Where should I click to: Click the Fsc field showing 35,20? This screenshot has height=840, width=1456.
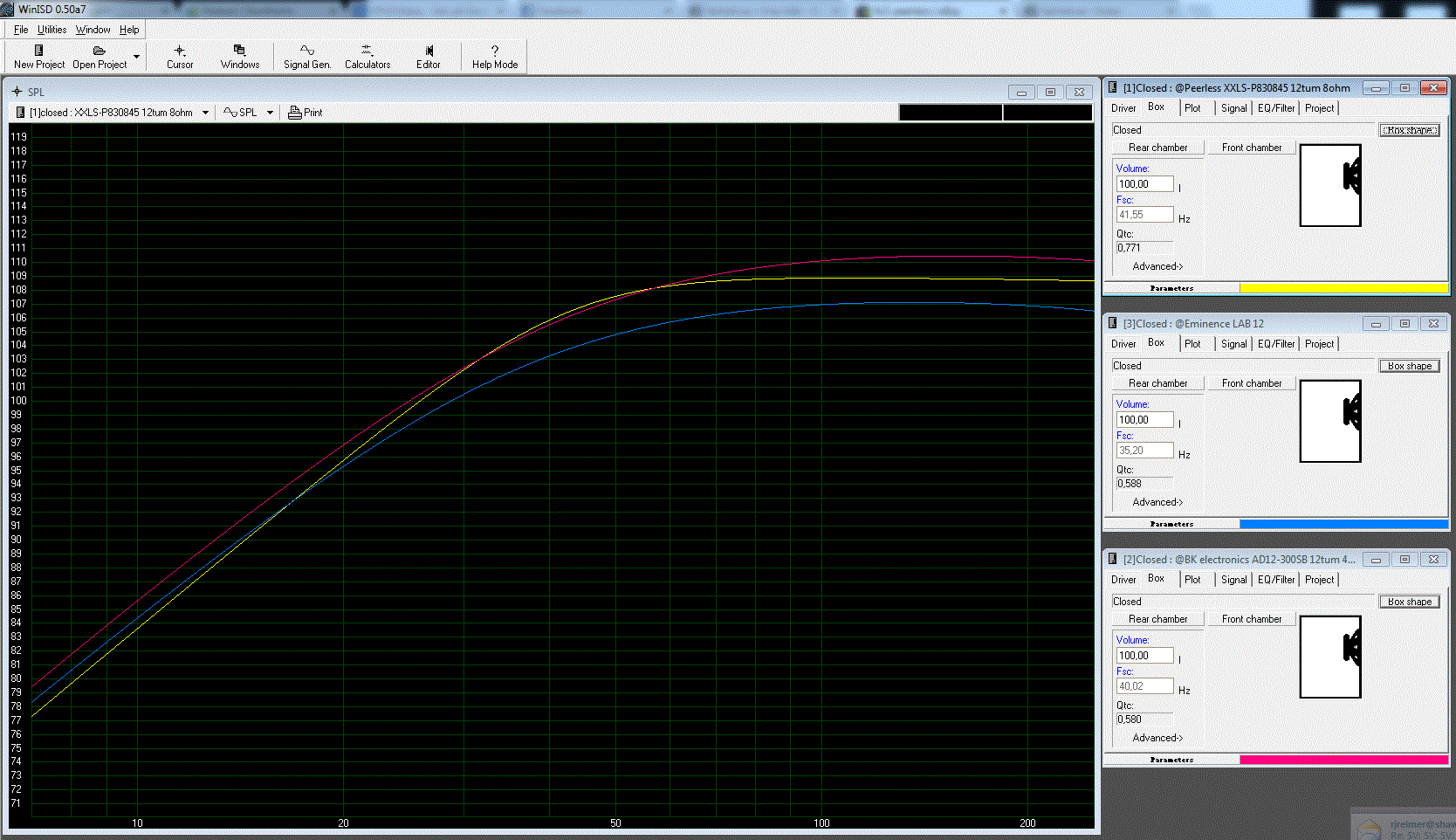[1144, 451]
